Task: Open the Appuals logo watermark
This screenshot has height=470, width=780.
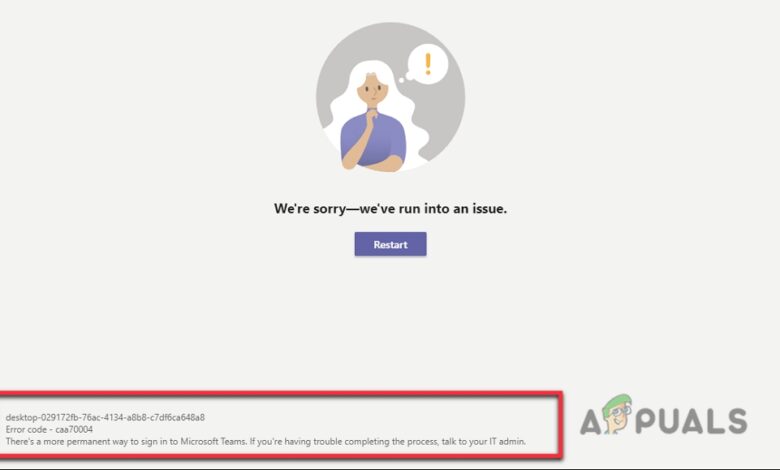Action: point(664,416)
